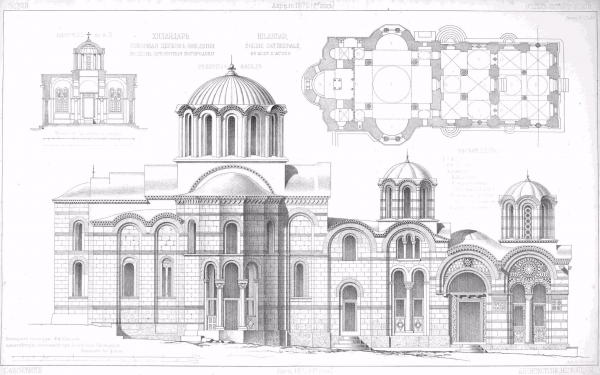
Task: Select the main arched entrance door
Action: [x=470, y=321]
